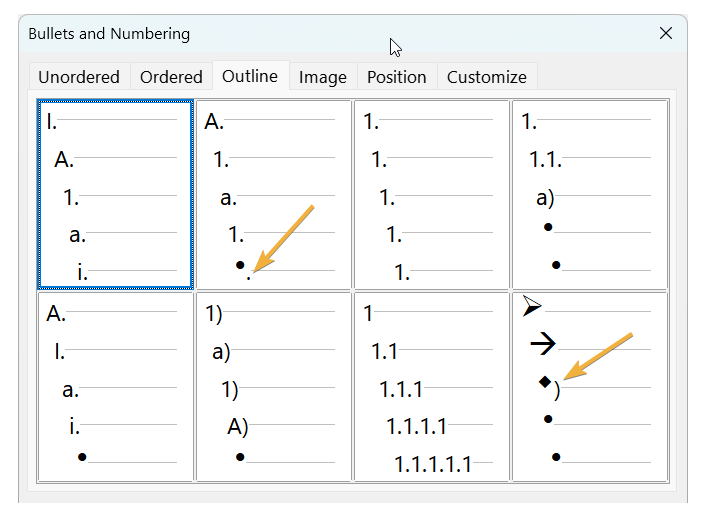Image resolution: width=711 pixels, height=521 pixels.
Task: Click the arrowhead bullet icon in last preview
Action: click(x=532, y=307)
